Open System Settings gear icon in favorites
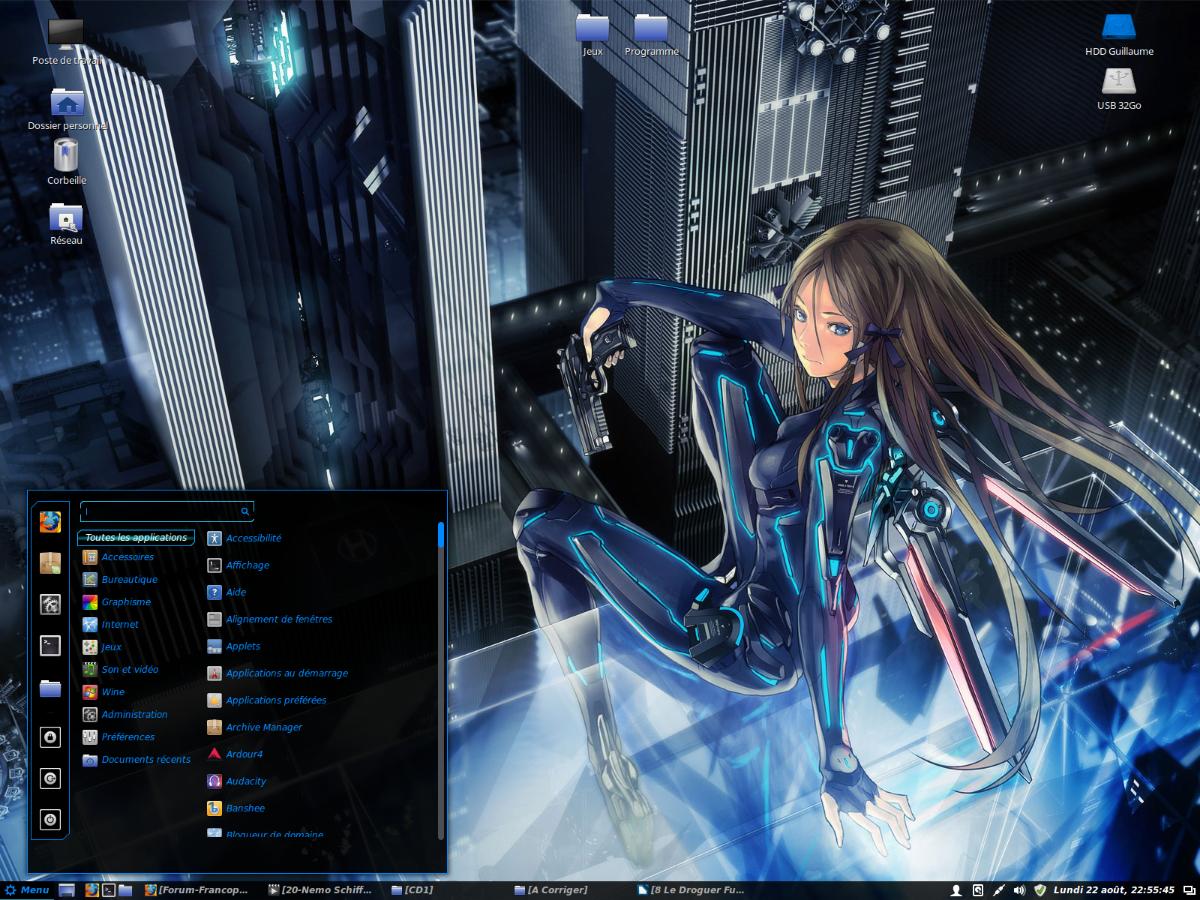The height and width of the screenshot is (900, 1200). click(x=50, y=604)
